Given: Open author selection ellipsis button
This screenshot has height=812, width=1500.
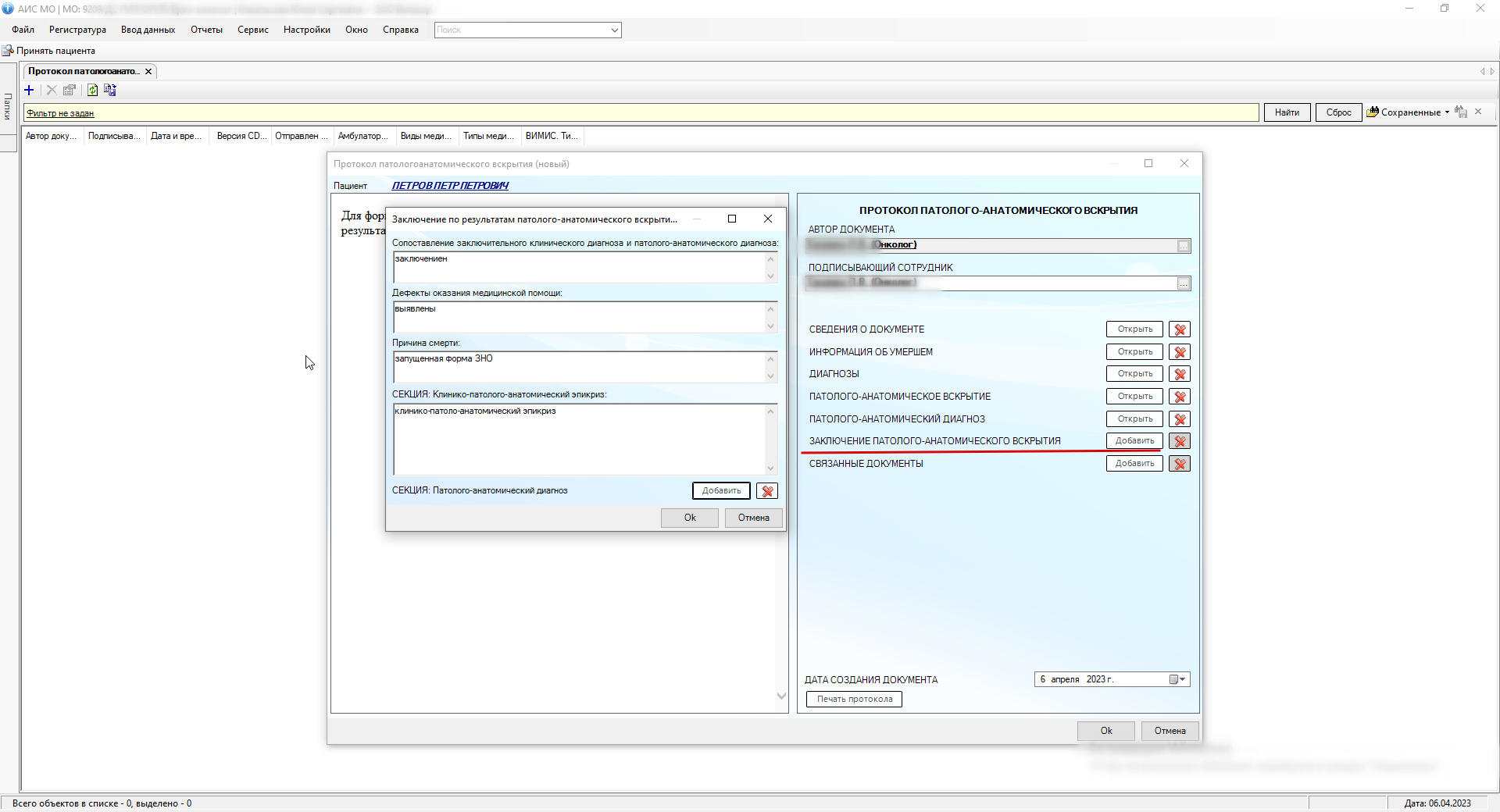Looking at the screenshot, I should (x=1184, y=246).
